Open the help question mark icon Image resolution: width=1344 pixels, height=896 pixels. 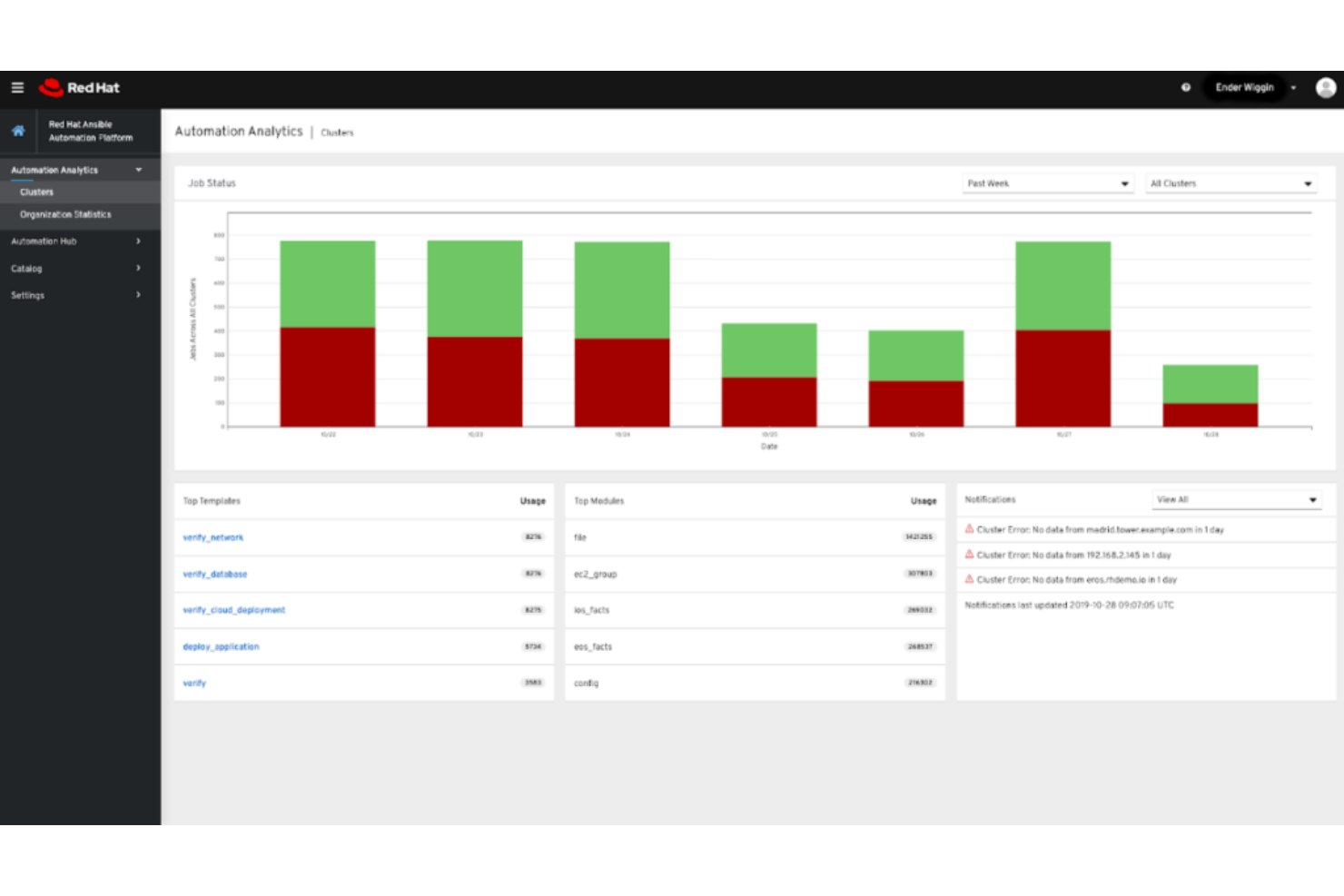[x=1185, y=88]
